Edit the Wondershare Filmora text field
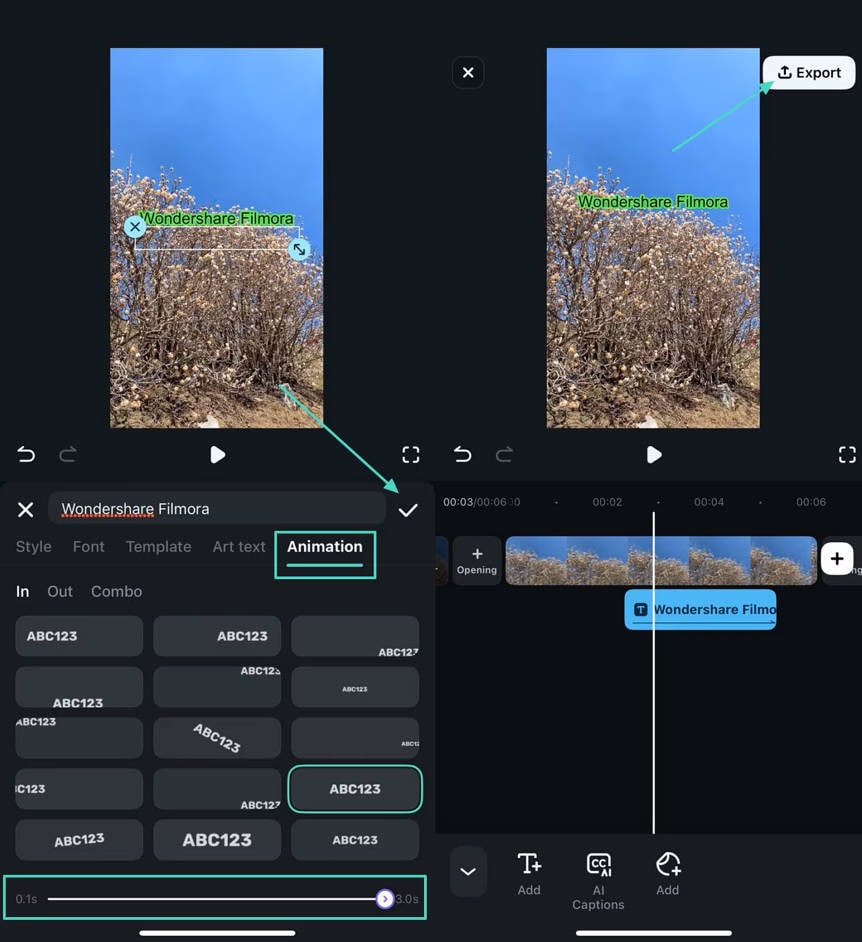This screenshot has width=862, height=942. 217,510
